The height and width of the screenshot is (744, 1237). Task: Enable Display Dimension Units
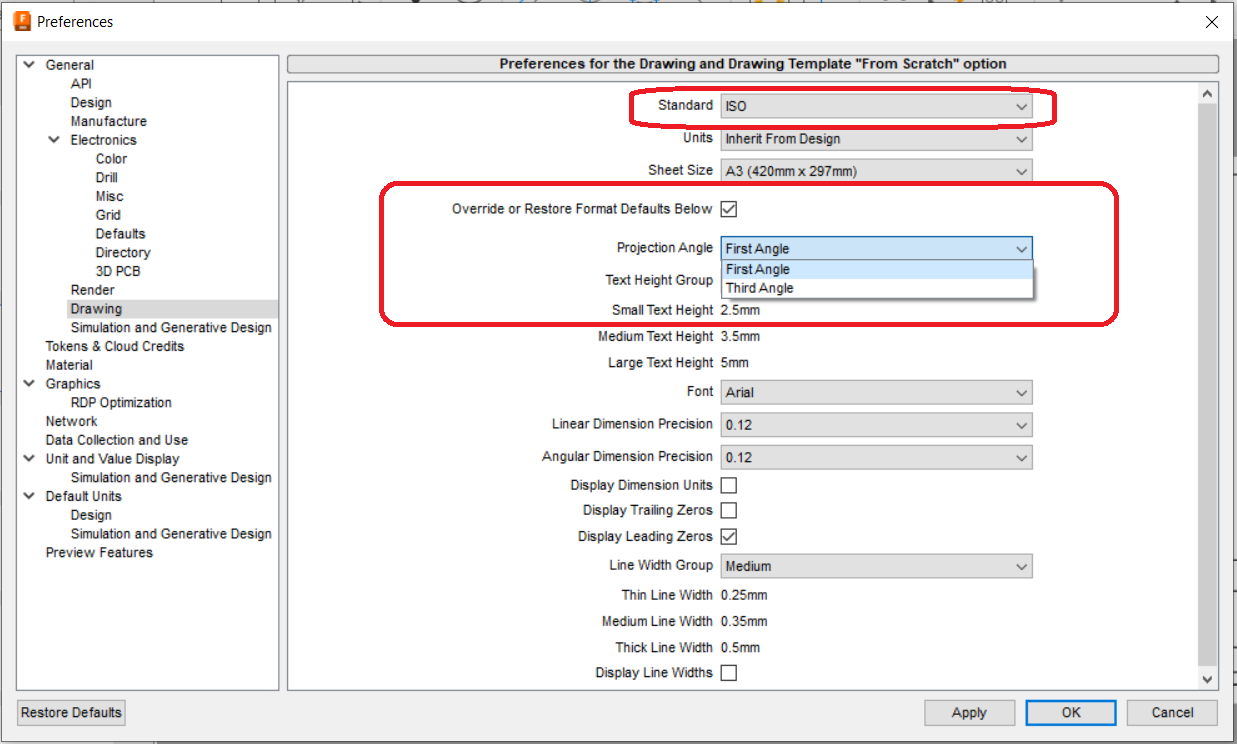[729, 485]
